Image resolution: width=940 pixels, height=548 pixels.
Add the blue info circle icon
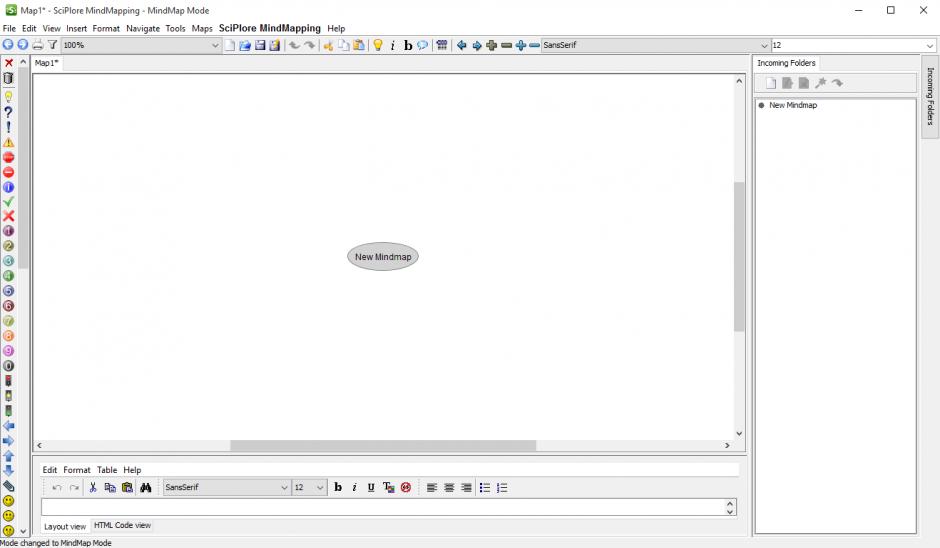(x=8, y=187)
